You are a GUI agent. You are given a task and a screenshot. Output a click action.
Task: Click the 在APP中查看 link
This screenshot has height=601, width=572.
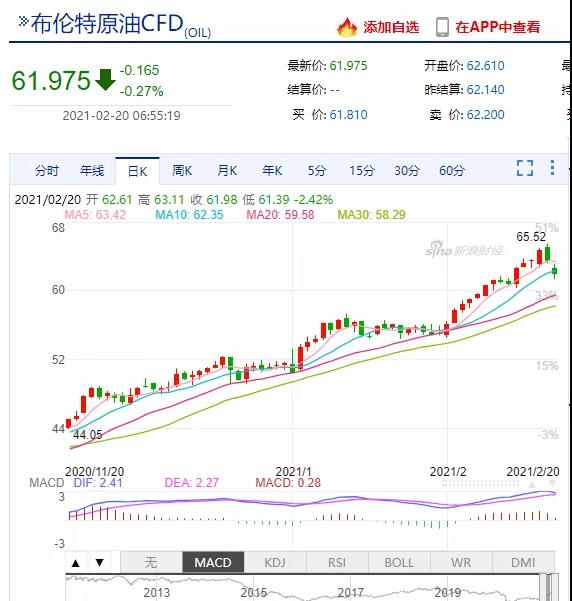click(498, 27)
